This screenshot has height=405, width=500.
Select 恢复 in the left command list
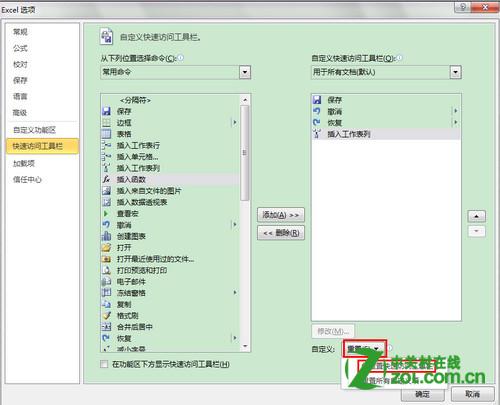170,338
